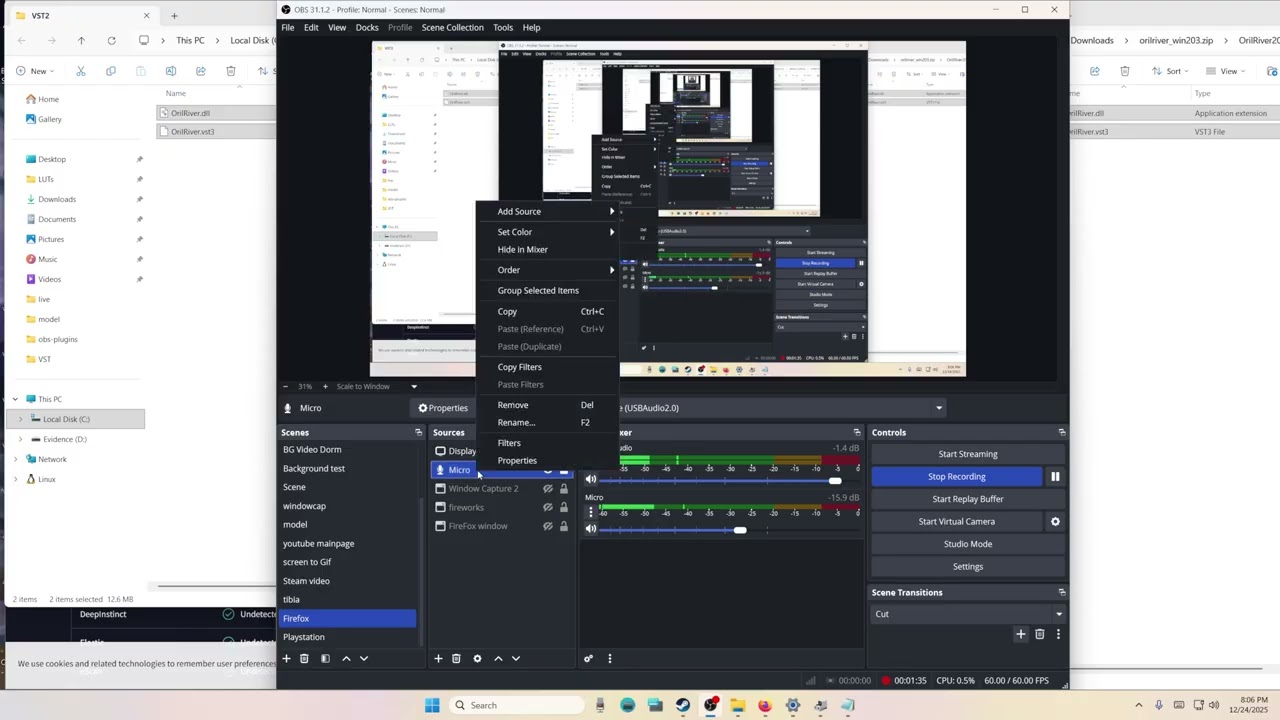Mute the Micro channel speaker icon
The image size is (1280, 720).
(590, 529)
